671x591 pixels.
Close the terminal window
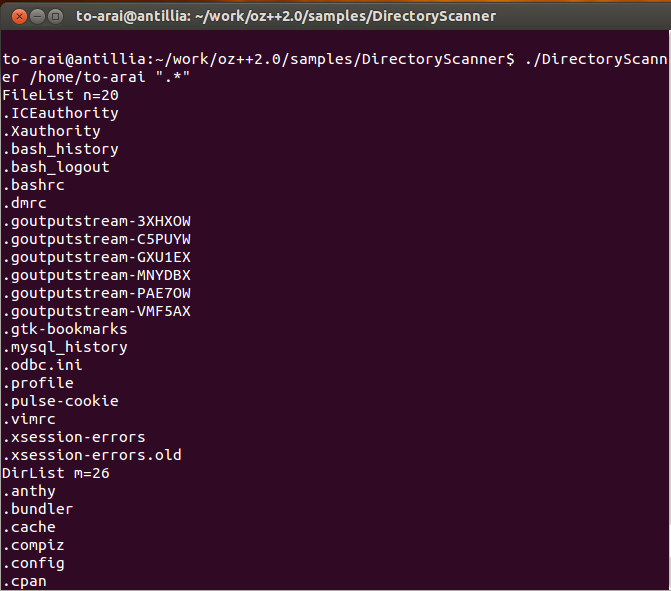(19, 17)
